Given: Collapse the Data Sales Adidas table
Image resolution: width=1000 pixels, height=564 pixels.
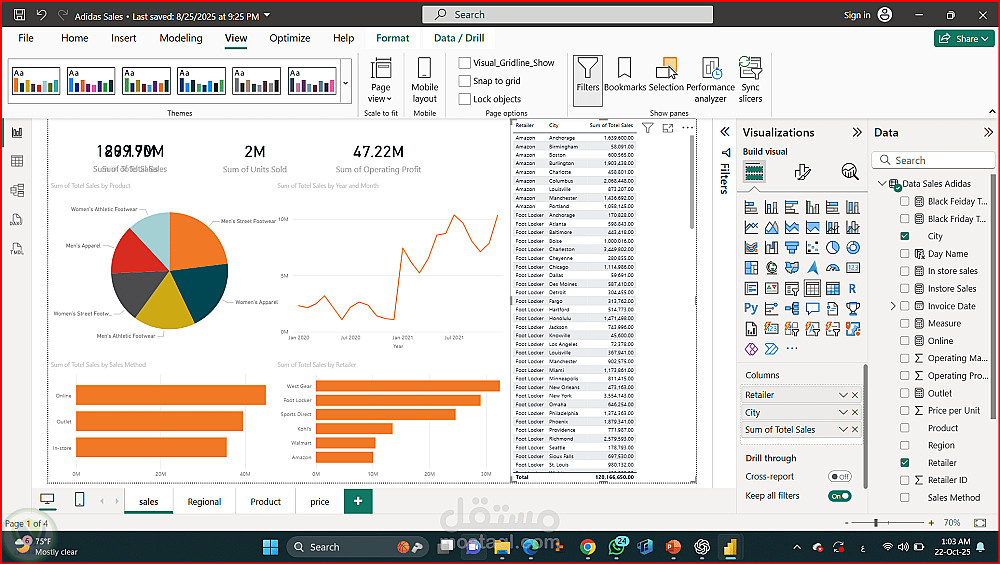Looking at the screenshot, I should coord(882,183).
